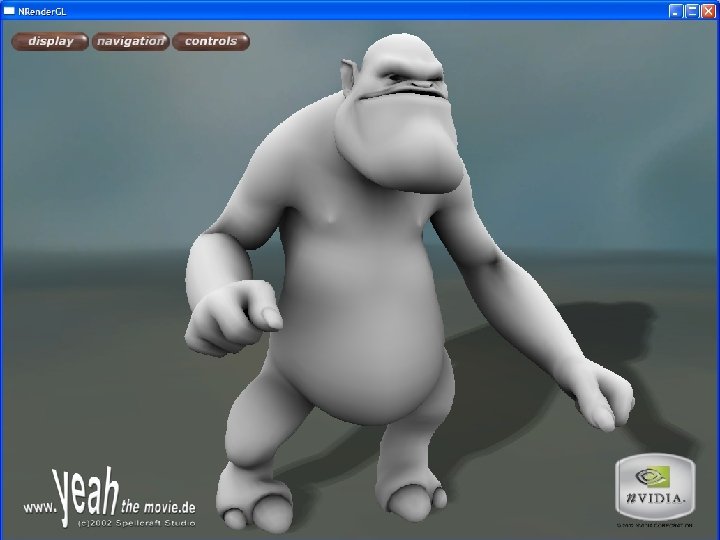Open the display menu
Viewport: 720px width, 540px height.
[x=50, y=41]
